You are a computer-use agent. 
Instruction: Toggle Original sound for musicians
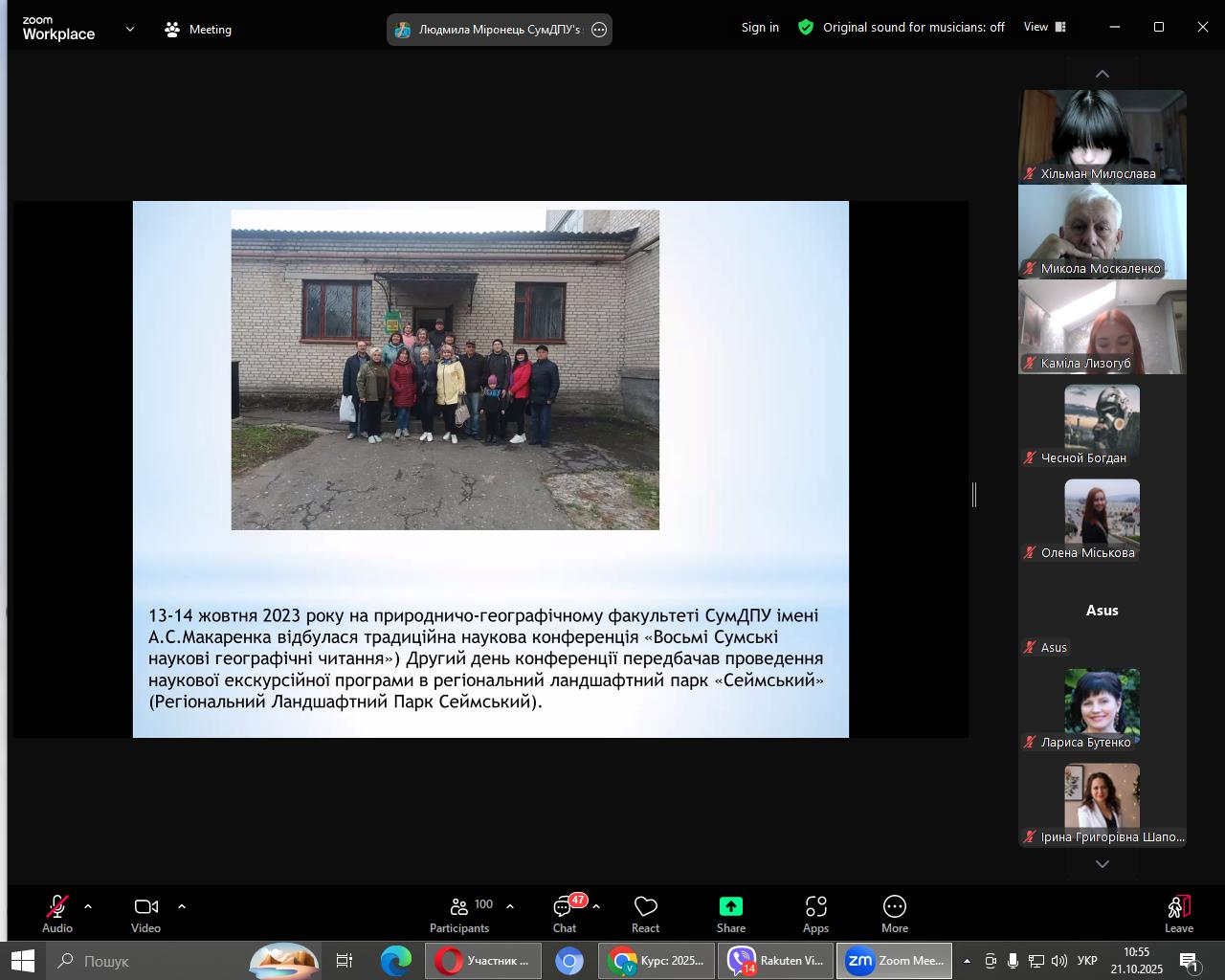[x=913, y=28]
